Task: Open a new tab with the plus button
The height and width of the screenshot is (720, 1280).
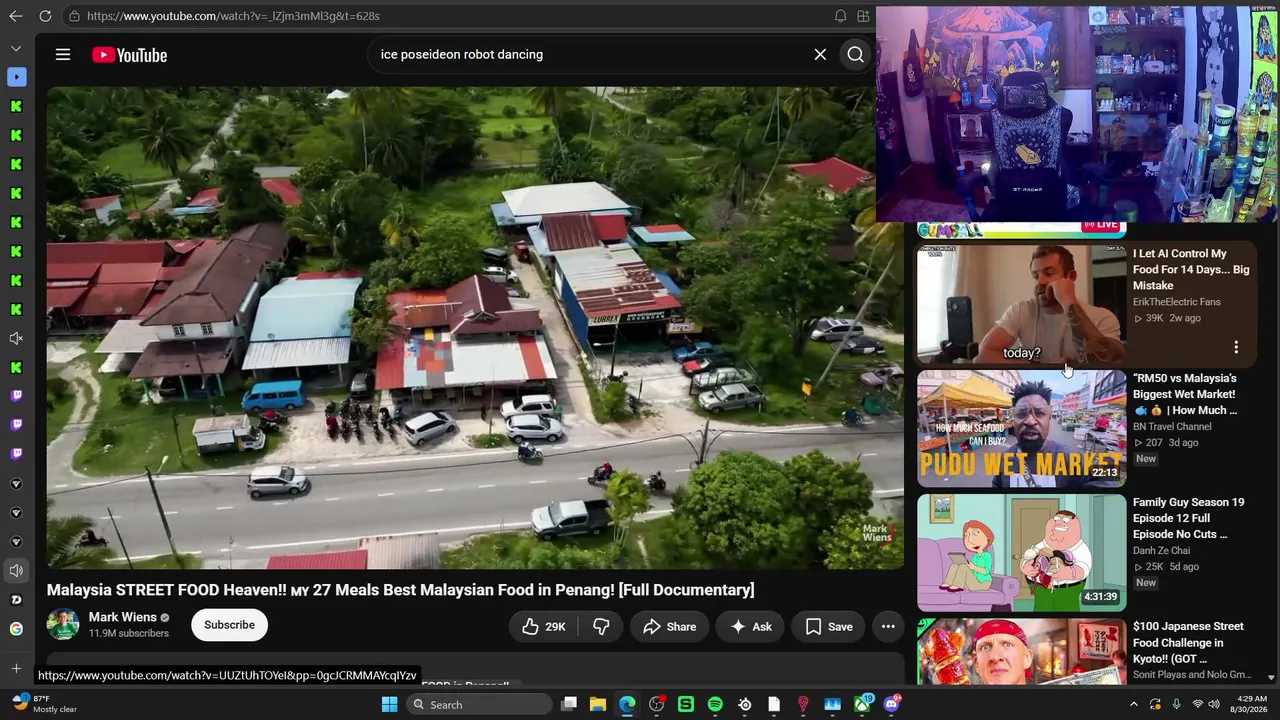Action: 16,668
